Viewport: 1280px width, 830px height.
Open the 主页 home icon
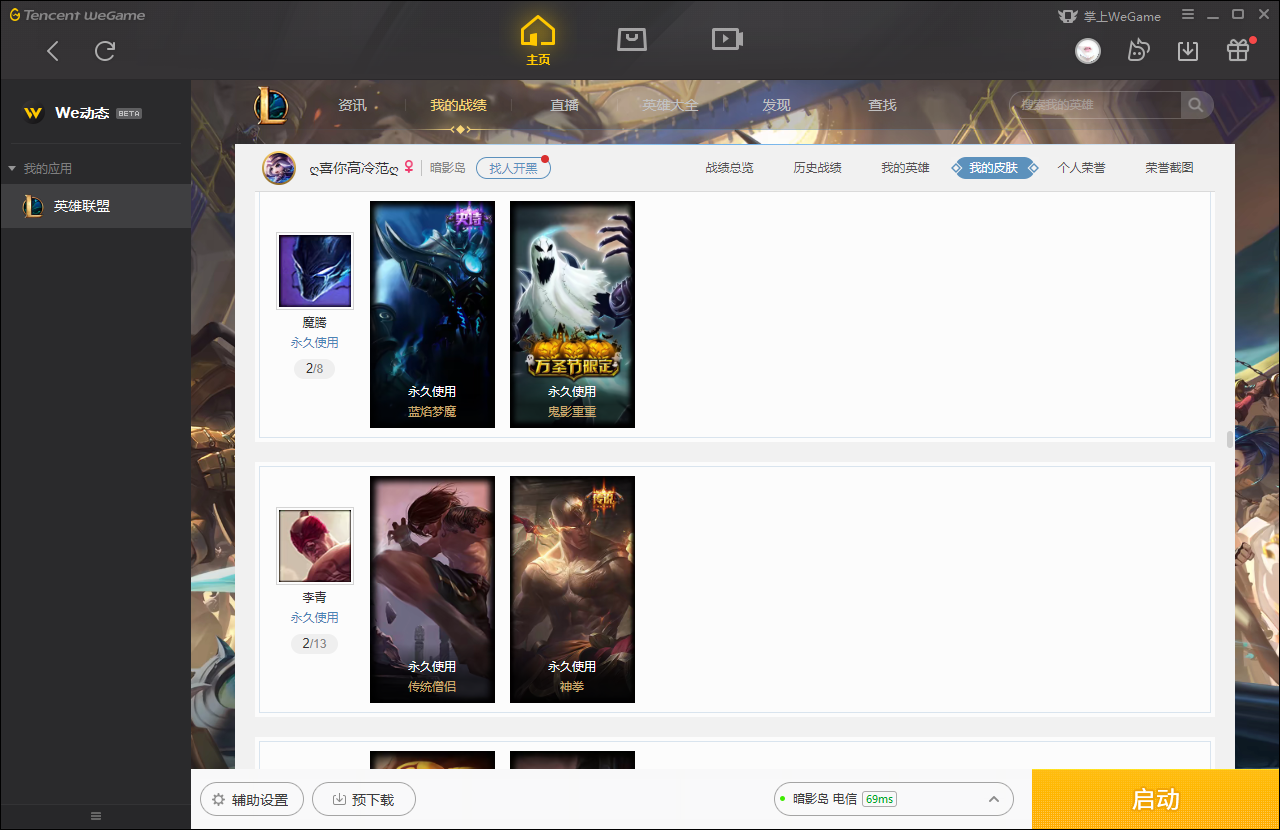[x=538, y=40]
